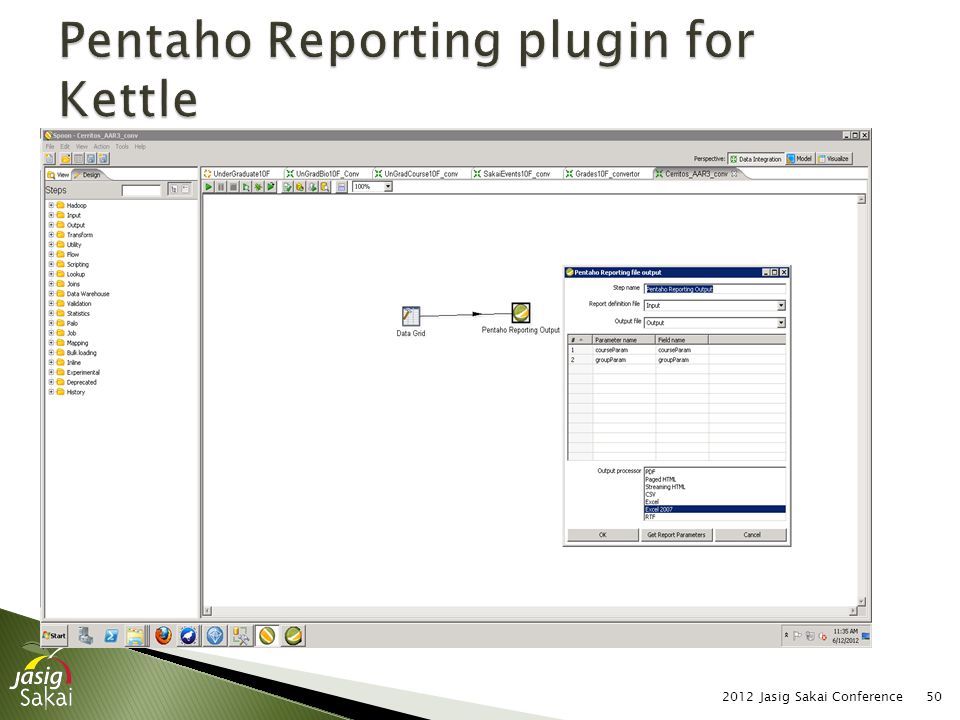Click the Steps search input field

point(141,190)
